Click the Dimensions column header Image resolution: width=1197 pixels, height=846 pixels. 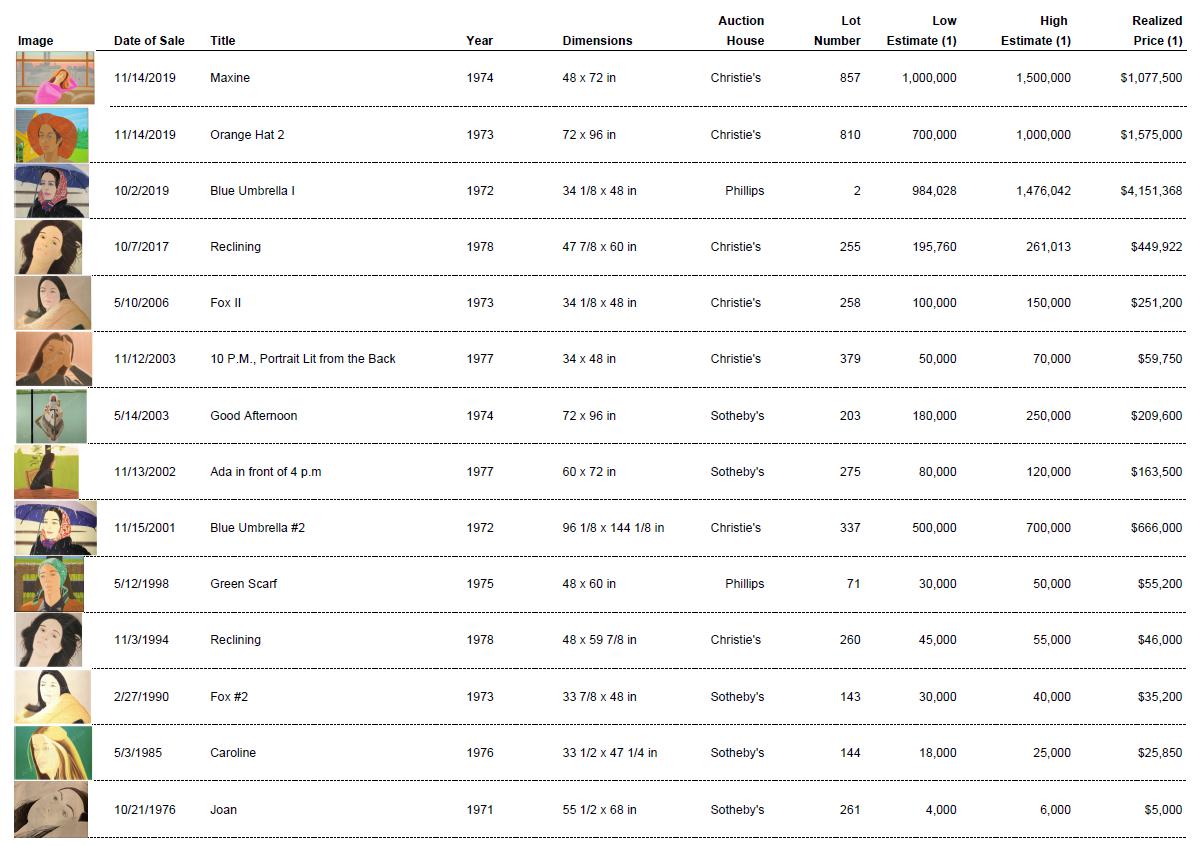click(597, 41)
